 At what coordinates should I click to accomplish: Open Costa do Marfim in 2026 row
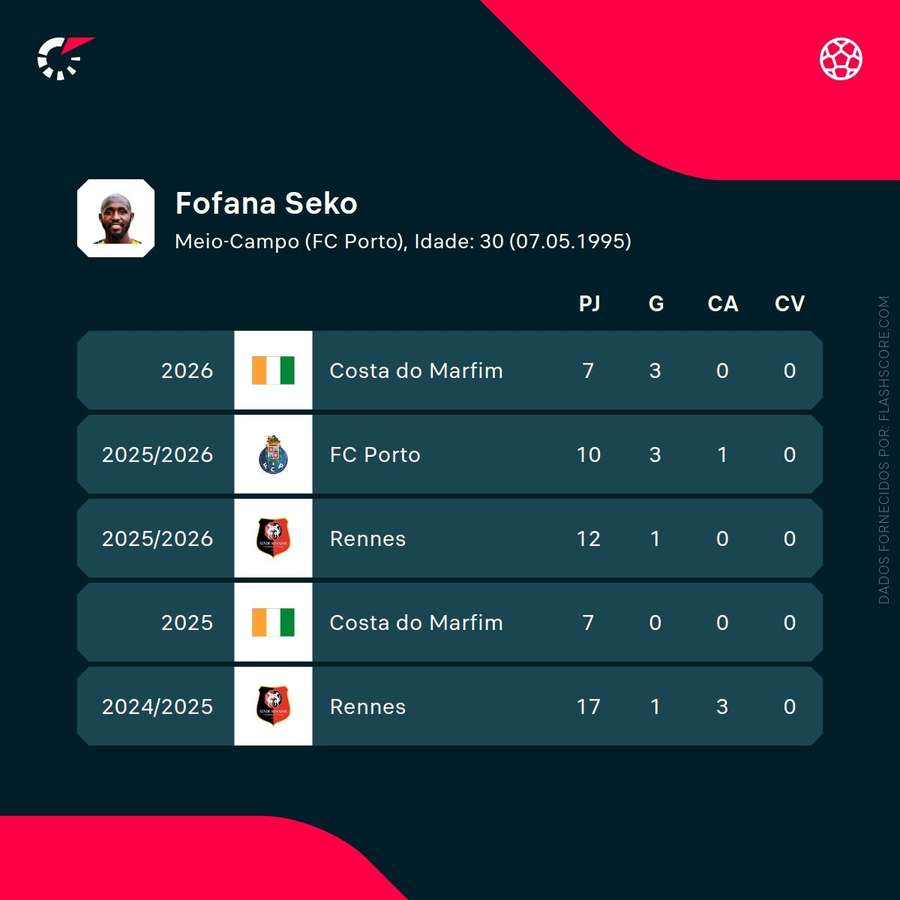(x=416, y=370)
